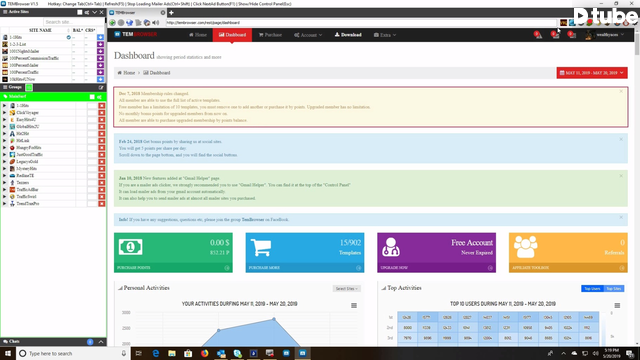Screen dimensions: 640x360
Task: Toggle the checkbox in MysteryHits row
Action: (92, 169)
